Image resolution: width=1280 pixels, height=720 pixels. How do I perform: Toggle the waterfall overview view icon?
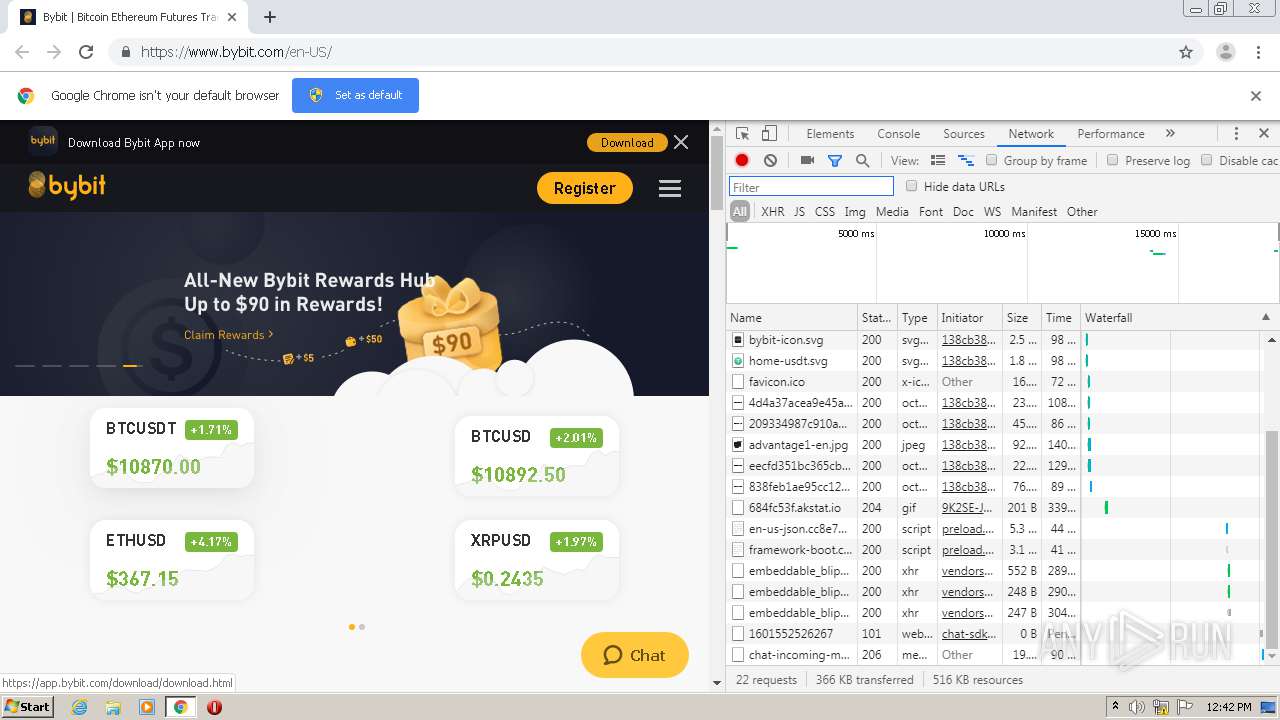coord(966,160)
